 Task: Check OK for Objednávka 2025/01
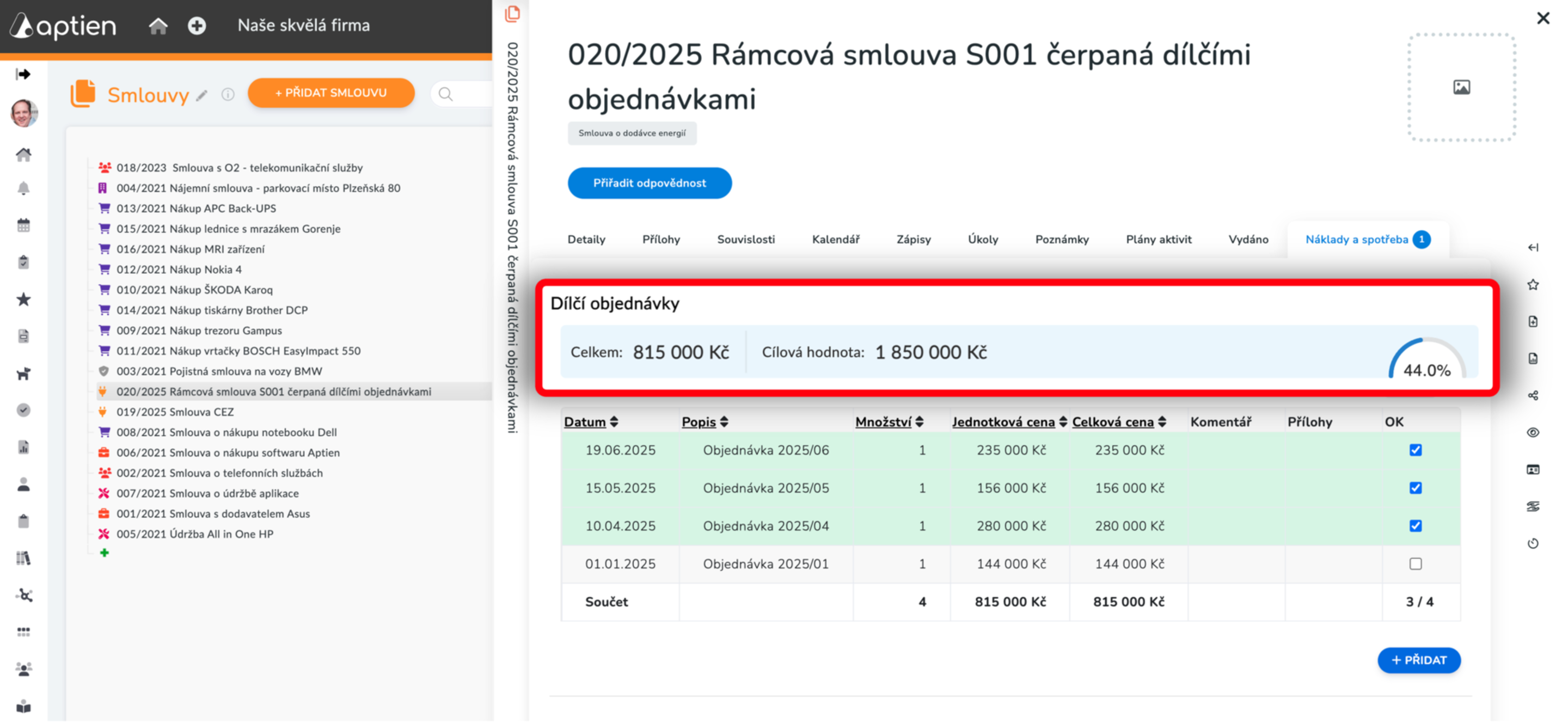(x=1415, y=563)
